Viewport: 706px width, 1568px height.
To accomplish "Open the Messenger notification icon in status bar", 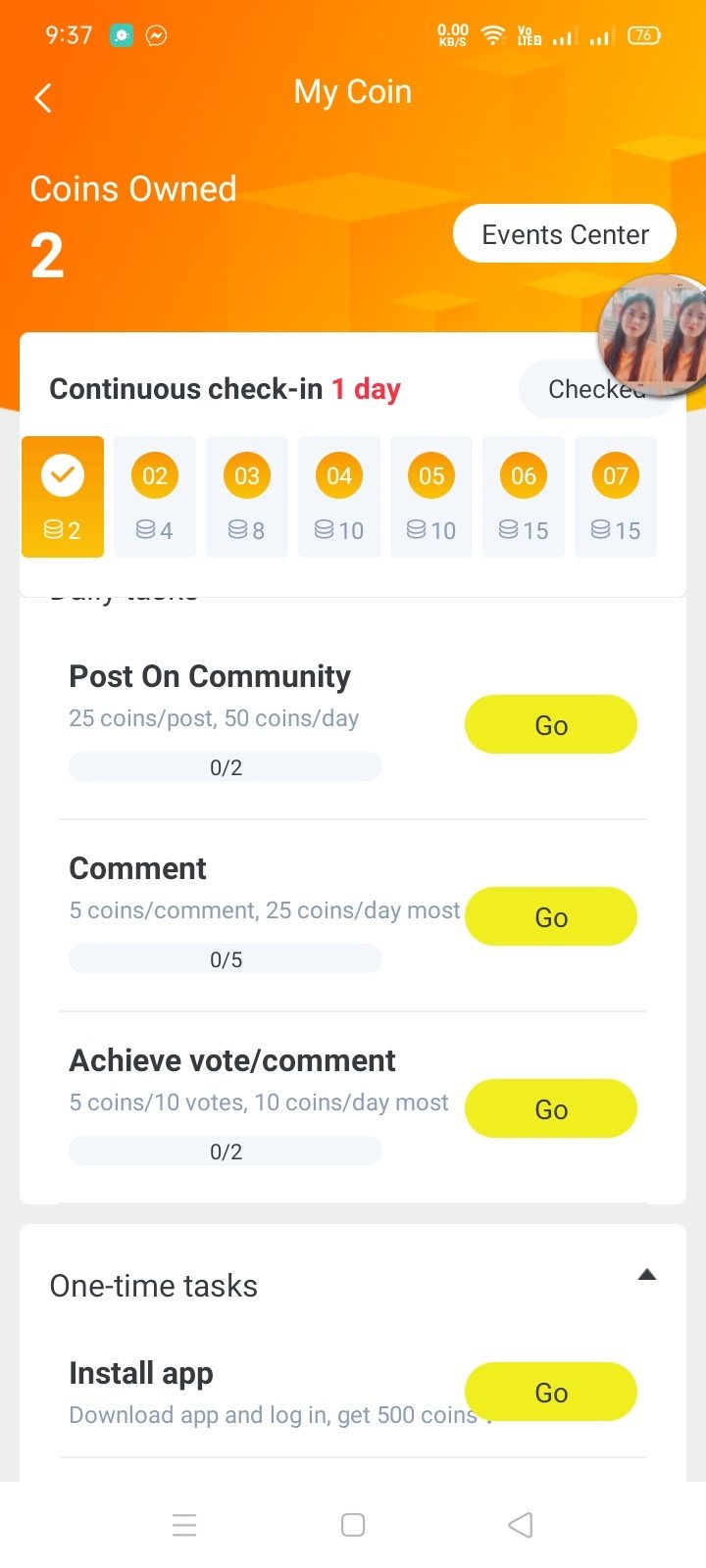I will coord(156,35).
